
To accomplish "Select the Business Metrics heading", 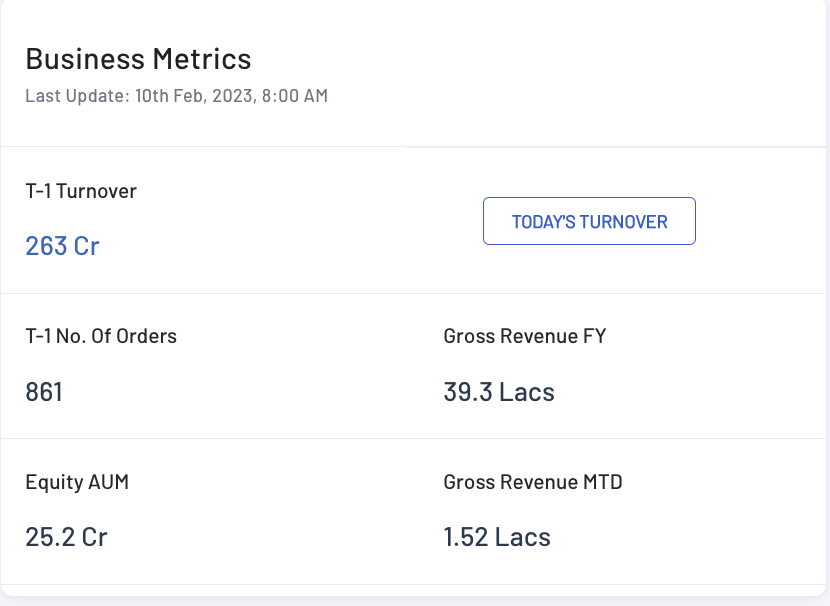I will point(138,59).
